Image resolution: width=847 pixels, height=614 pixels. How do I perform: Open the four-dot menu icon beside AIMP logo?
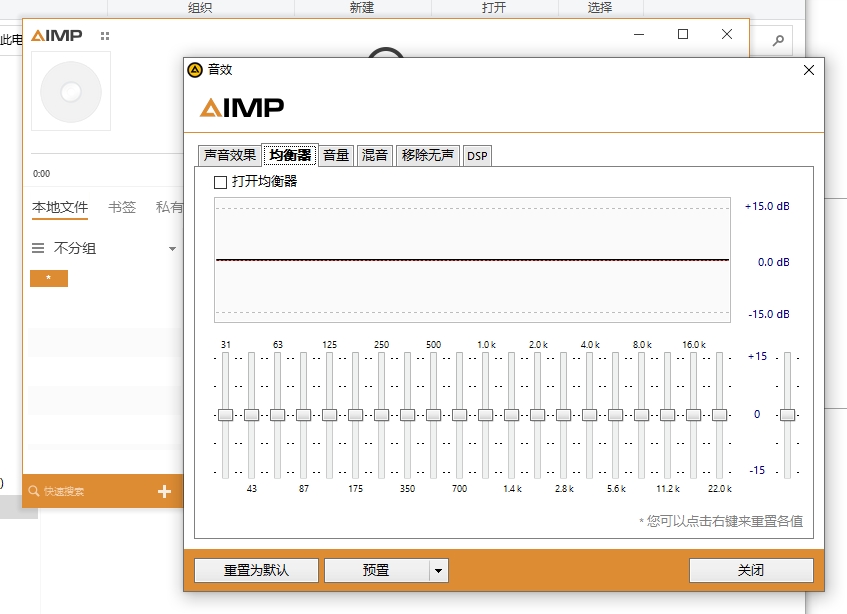(x=105, y=36)
